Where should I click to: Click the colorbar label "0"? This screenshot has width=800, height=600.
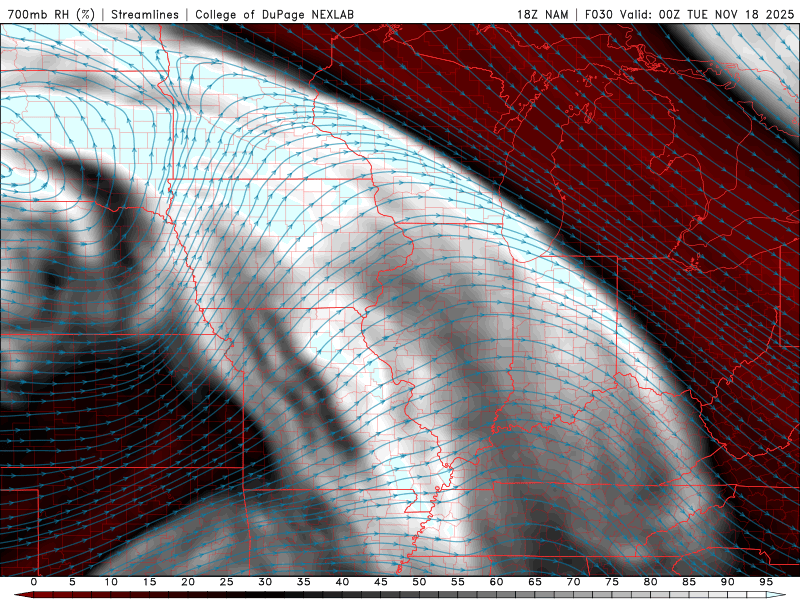click(x=34, y=582)
